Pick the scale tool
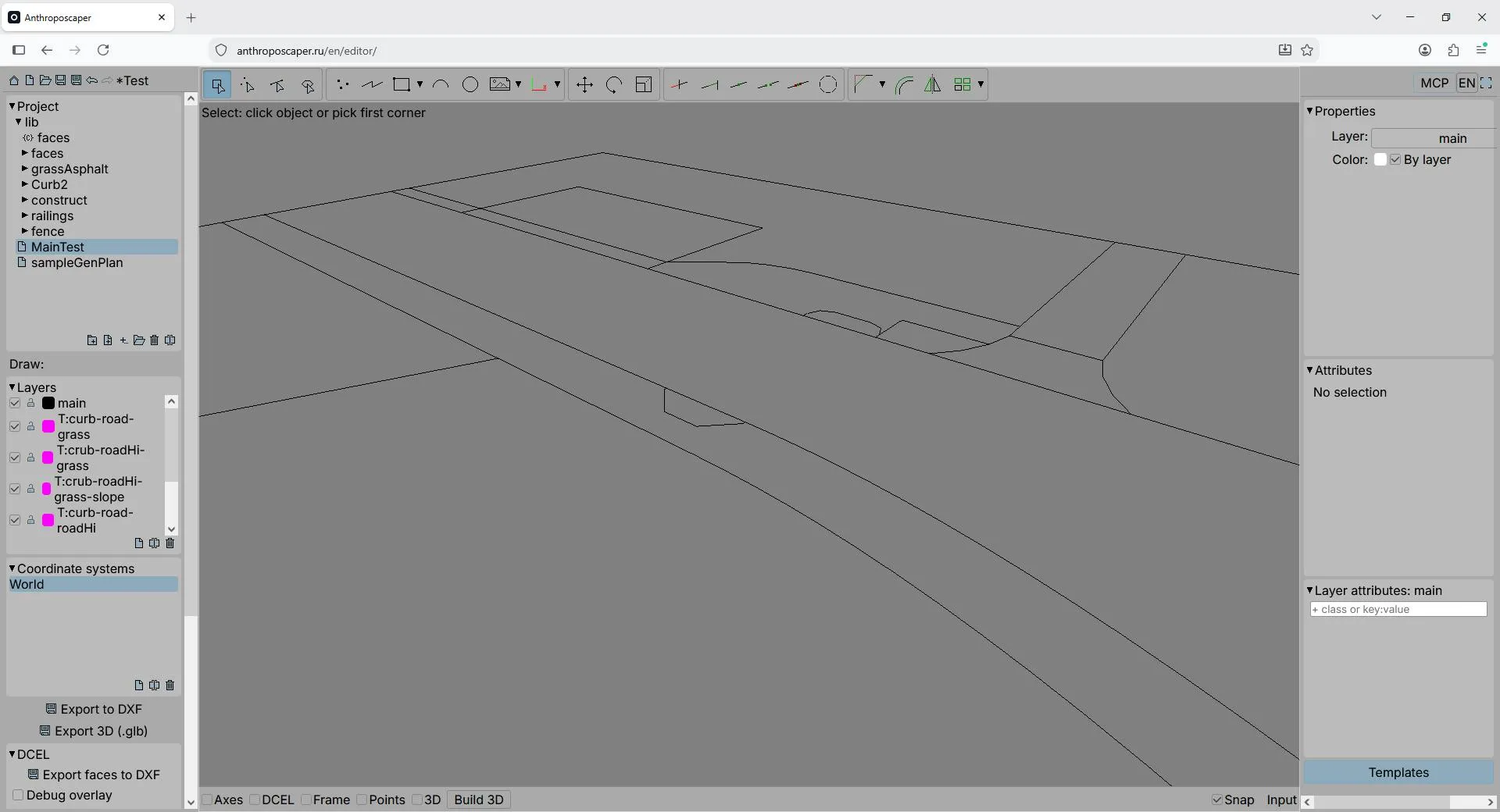The width and height of the screenshot is (1500, 812). [644, 84]
